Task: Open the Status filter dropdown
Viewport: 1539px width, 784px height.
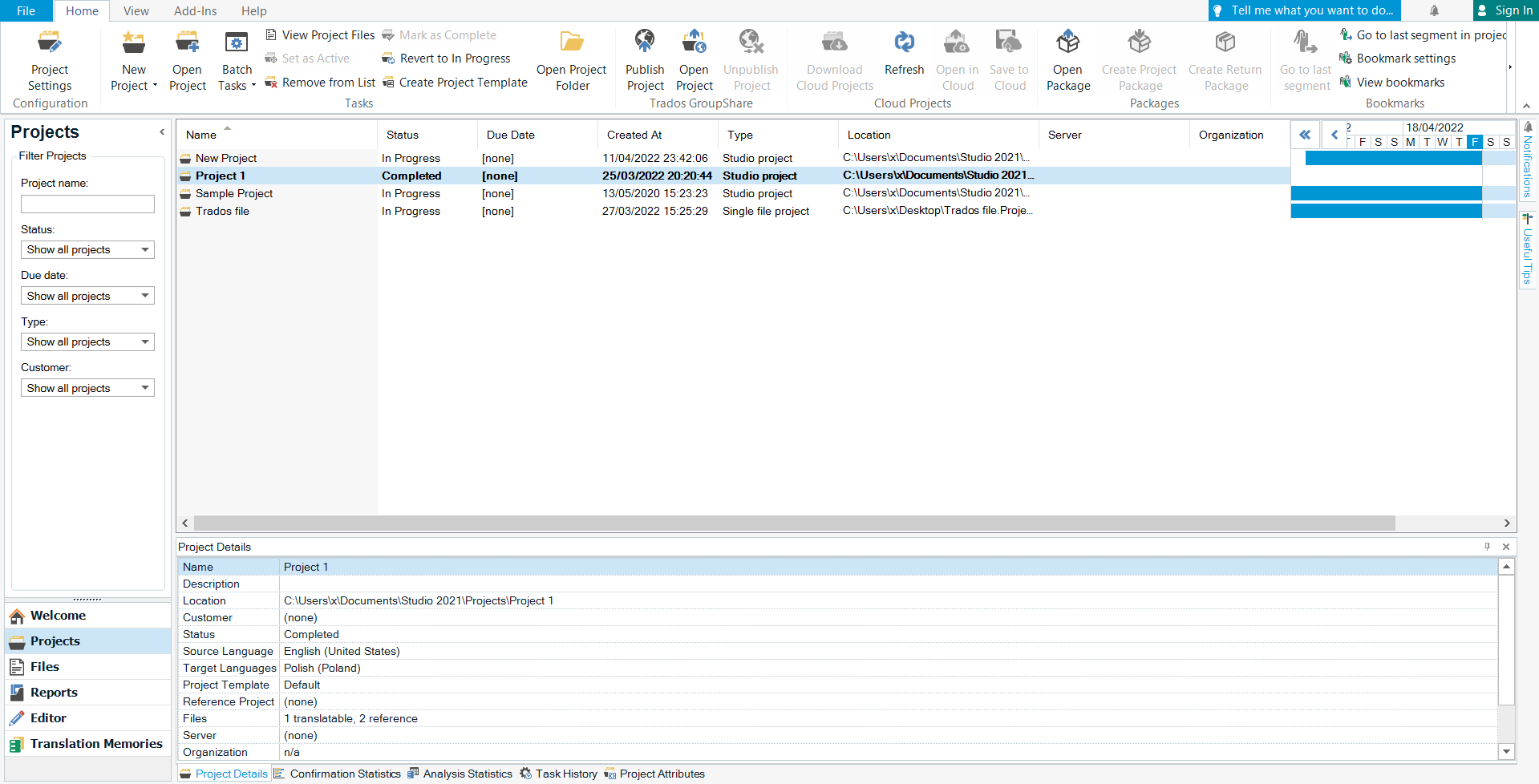Action: pyautogui.click(x=87, y=250)
